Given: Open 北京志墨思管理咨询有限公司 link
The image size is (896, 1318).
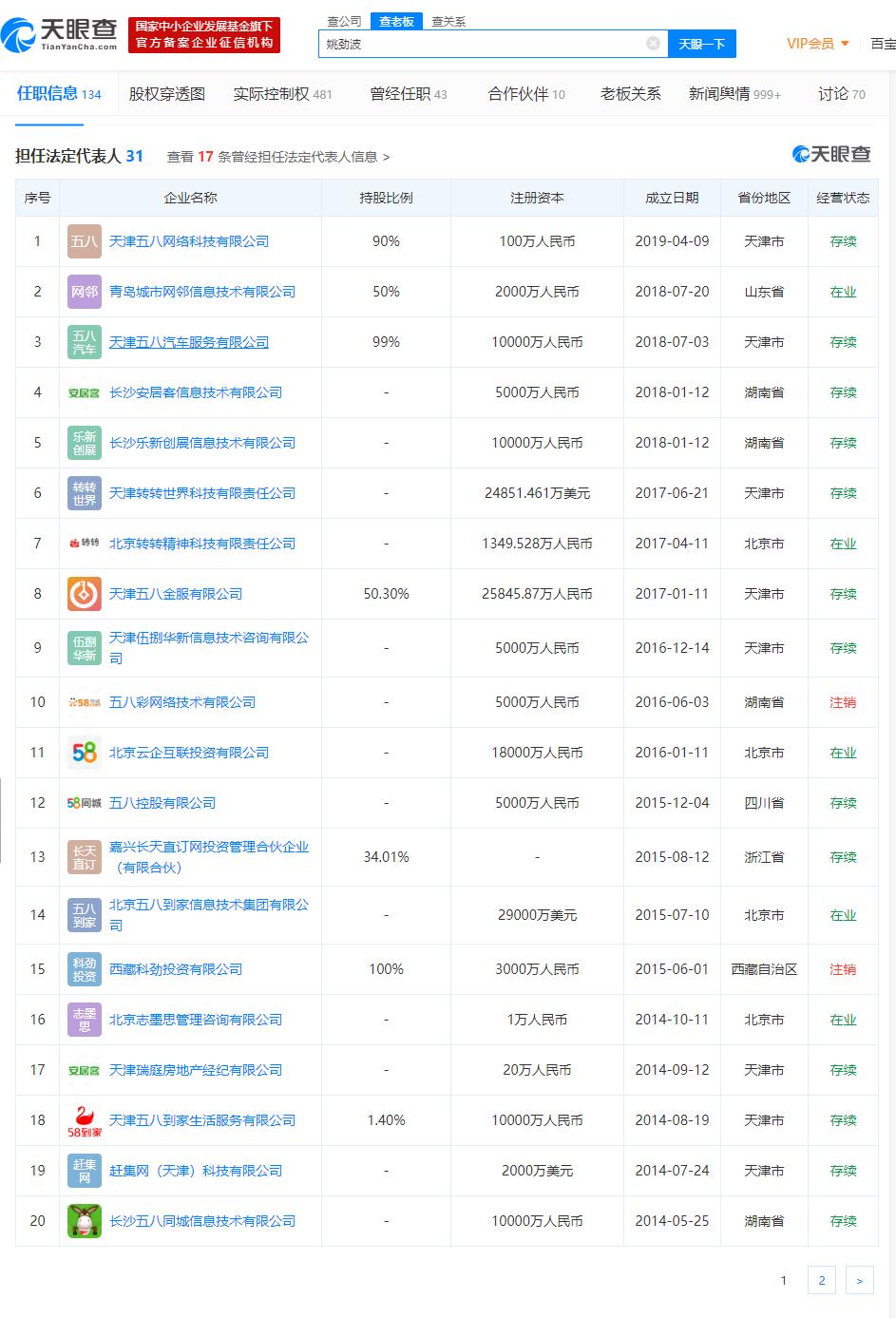Looking at the screenshot, I should click(x=196, y=1020).
